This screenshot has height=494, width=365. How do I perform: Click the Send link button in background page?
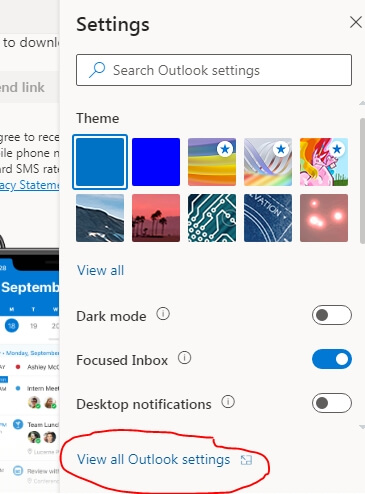29,87
